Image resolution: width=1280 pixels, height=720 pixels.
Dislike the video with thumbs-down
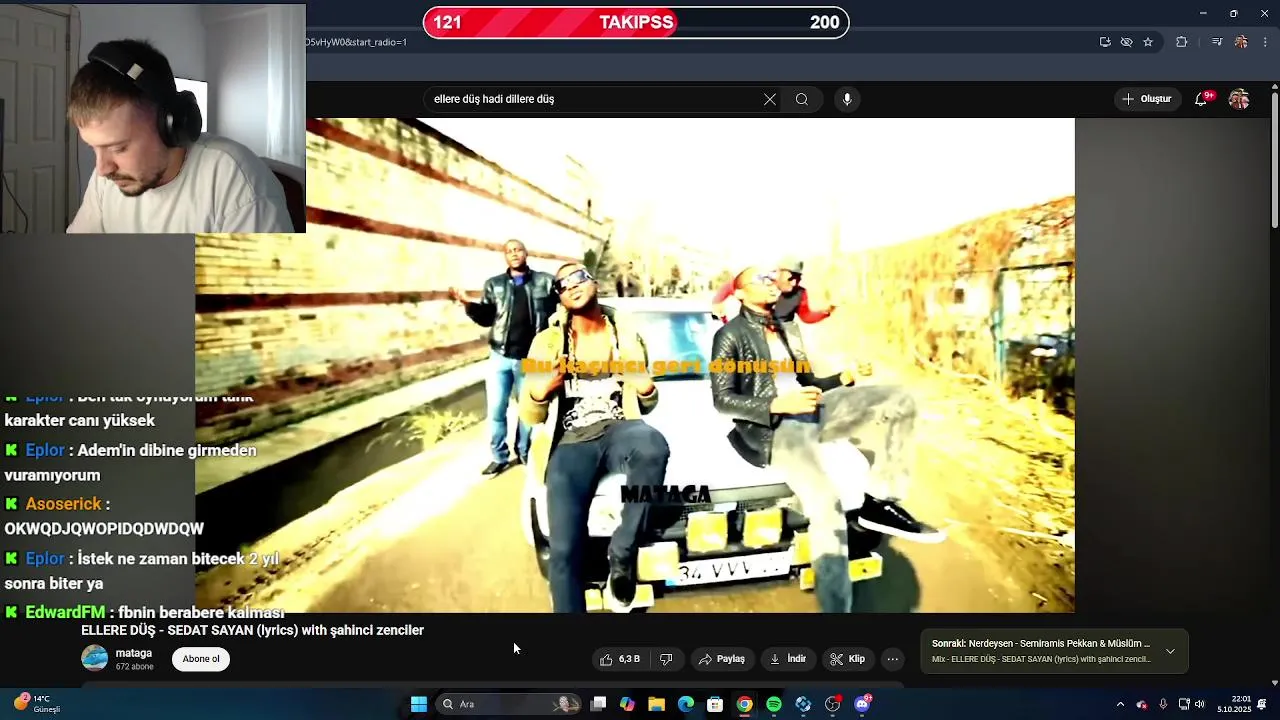click(666, 659)
